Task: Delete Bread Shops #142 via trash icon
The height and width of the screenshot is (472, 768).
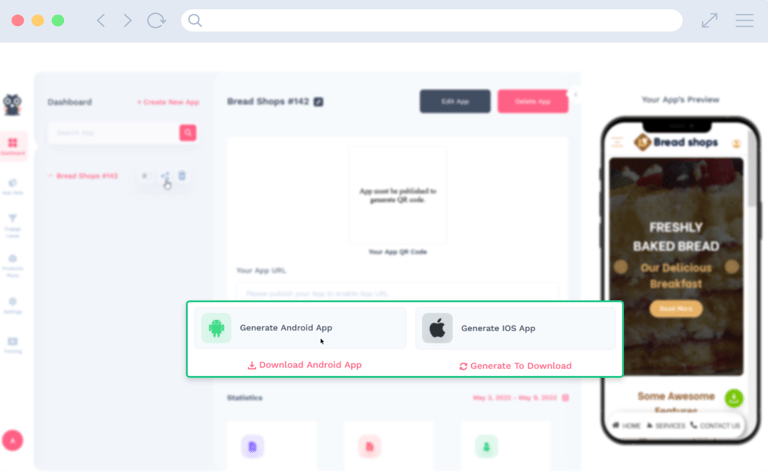Action: (x=182, y=176)
